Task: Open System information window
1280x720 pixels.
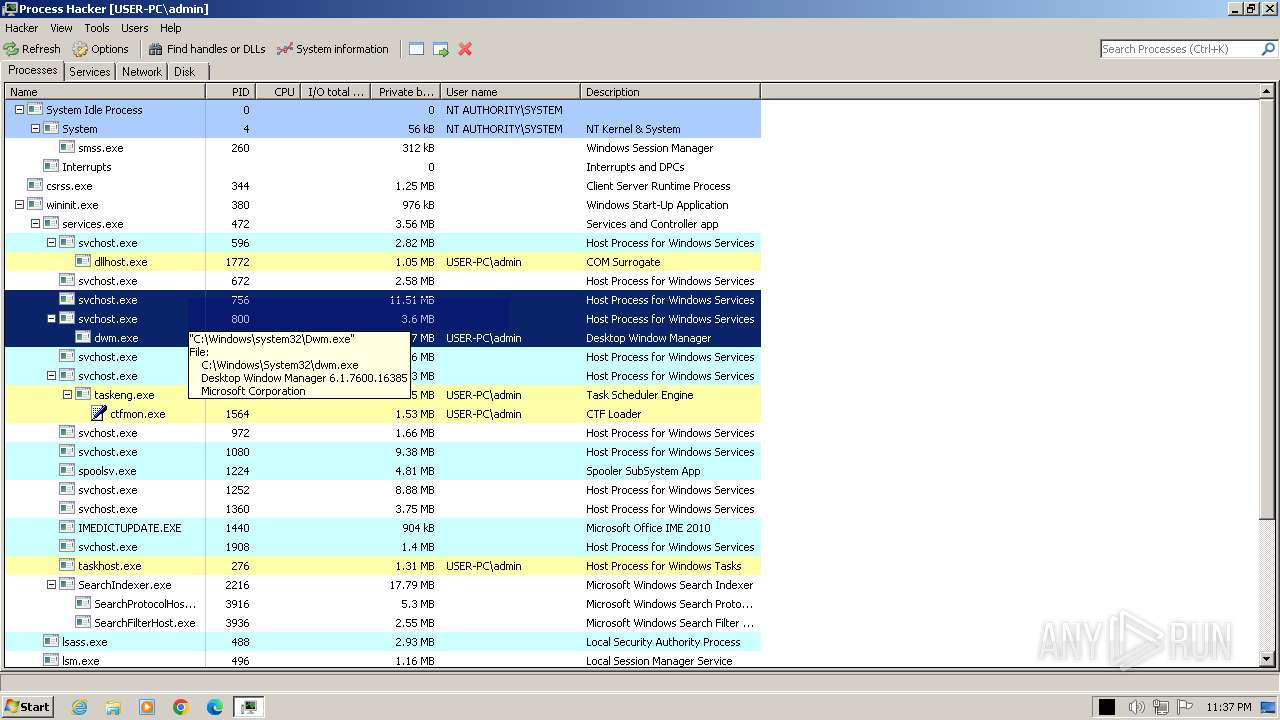Action: 333,49
